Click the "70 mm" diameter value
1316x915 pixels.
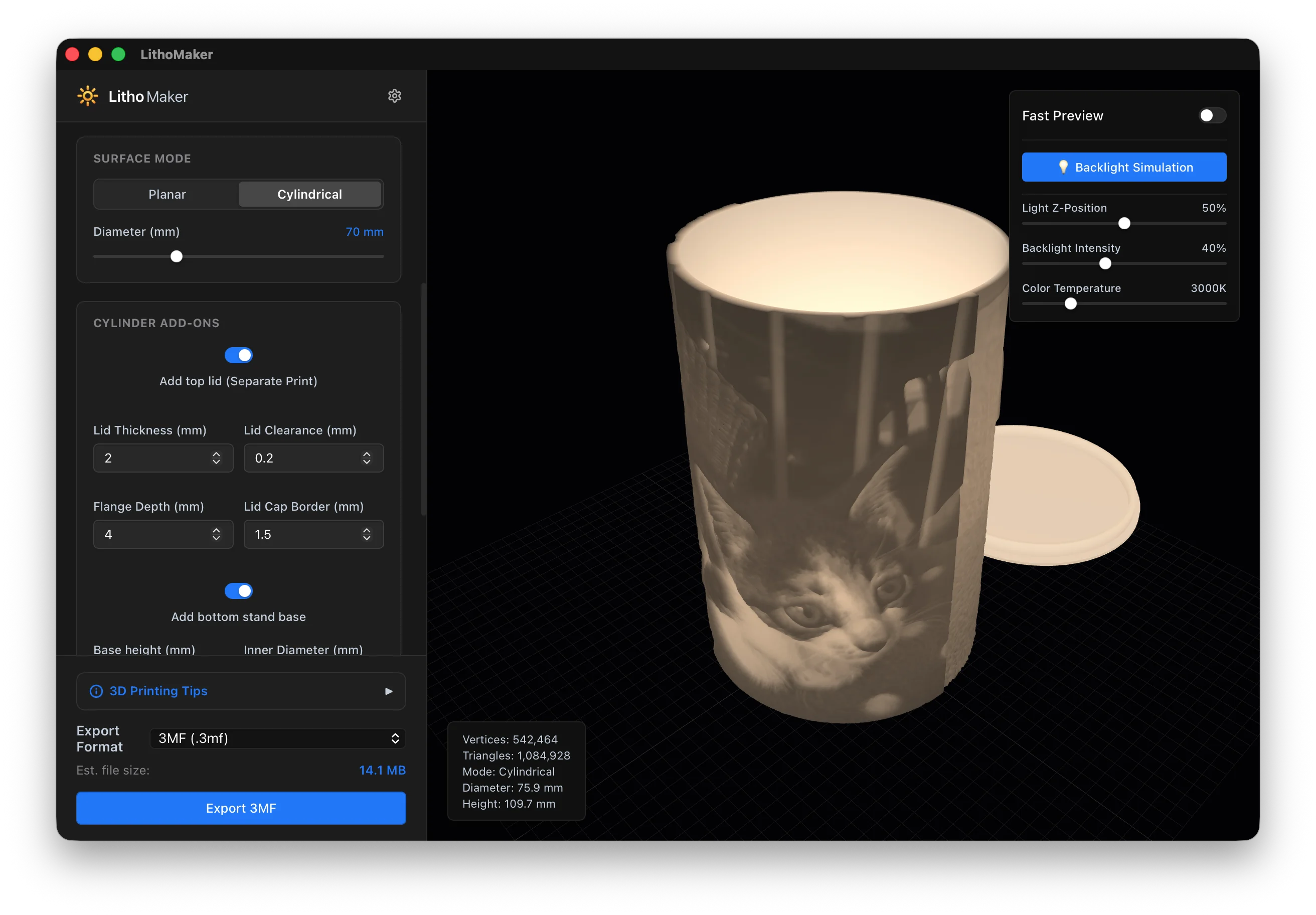(365, 232)
